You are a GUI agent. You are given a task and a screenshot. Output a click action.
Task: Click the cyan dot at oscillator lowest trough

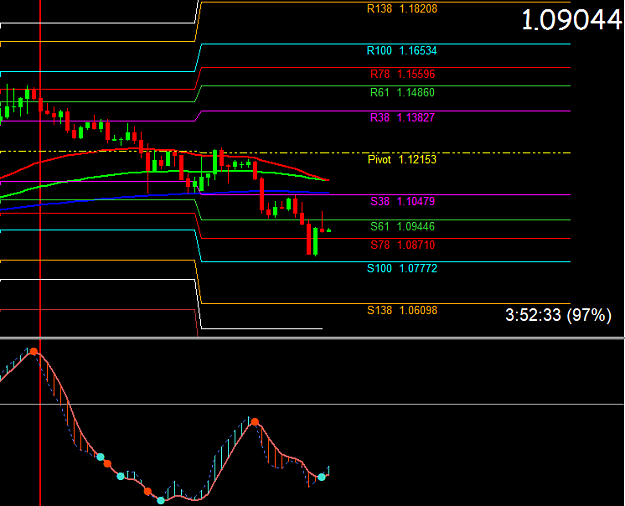[161, 500]
